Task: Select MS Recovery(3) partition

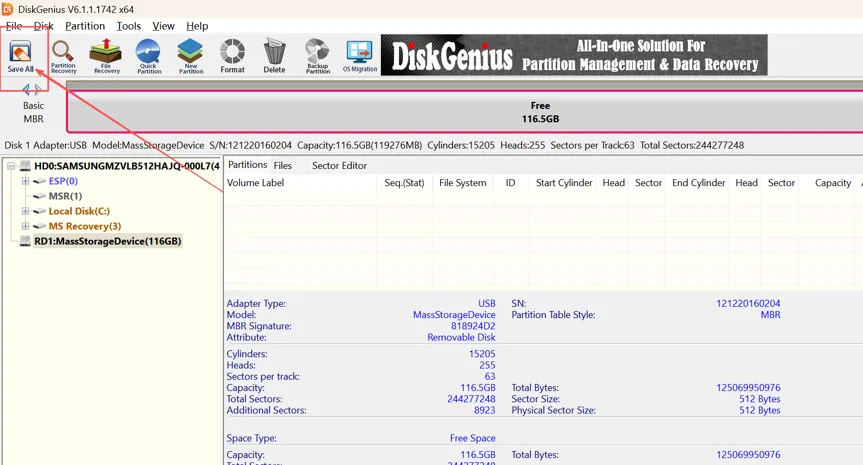Action: 84,226
